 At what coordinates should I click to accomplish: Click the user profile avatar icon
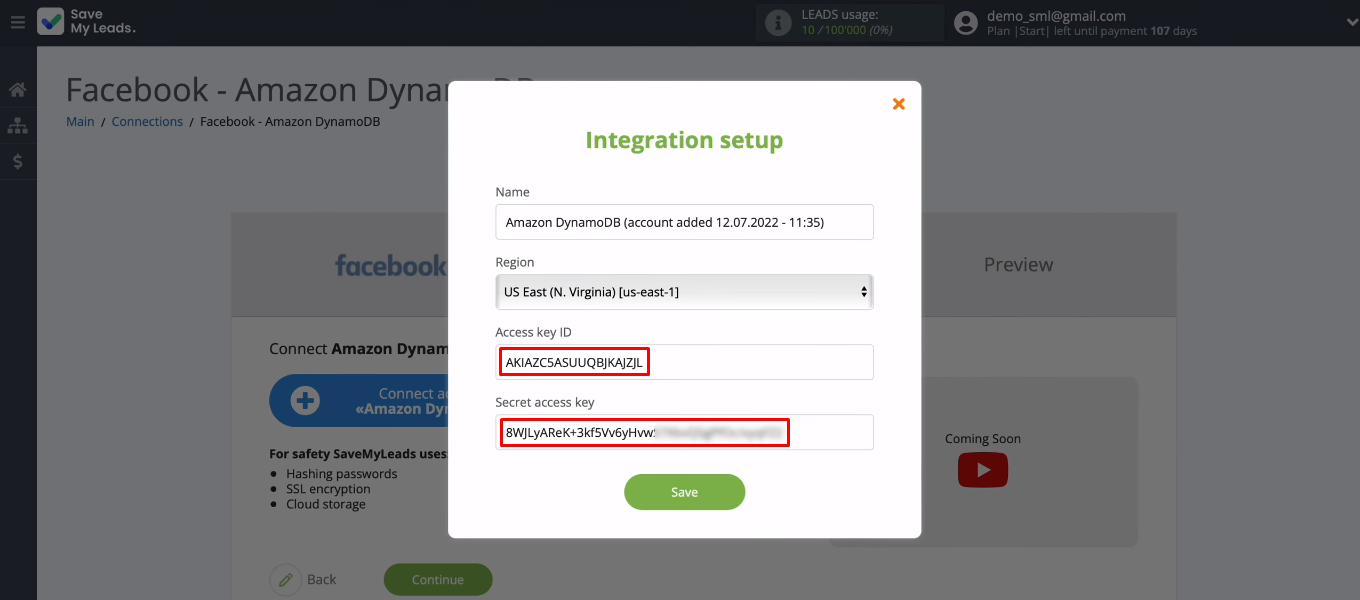(965, 23)
